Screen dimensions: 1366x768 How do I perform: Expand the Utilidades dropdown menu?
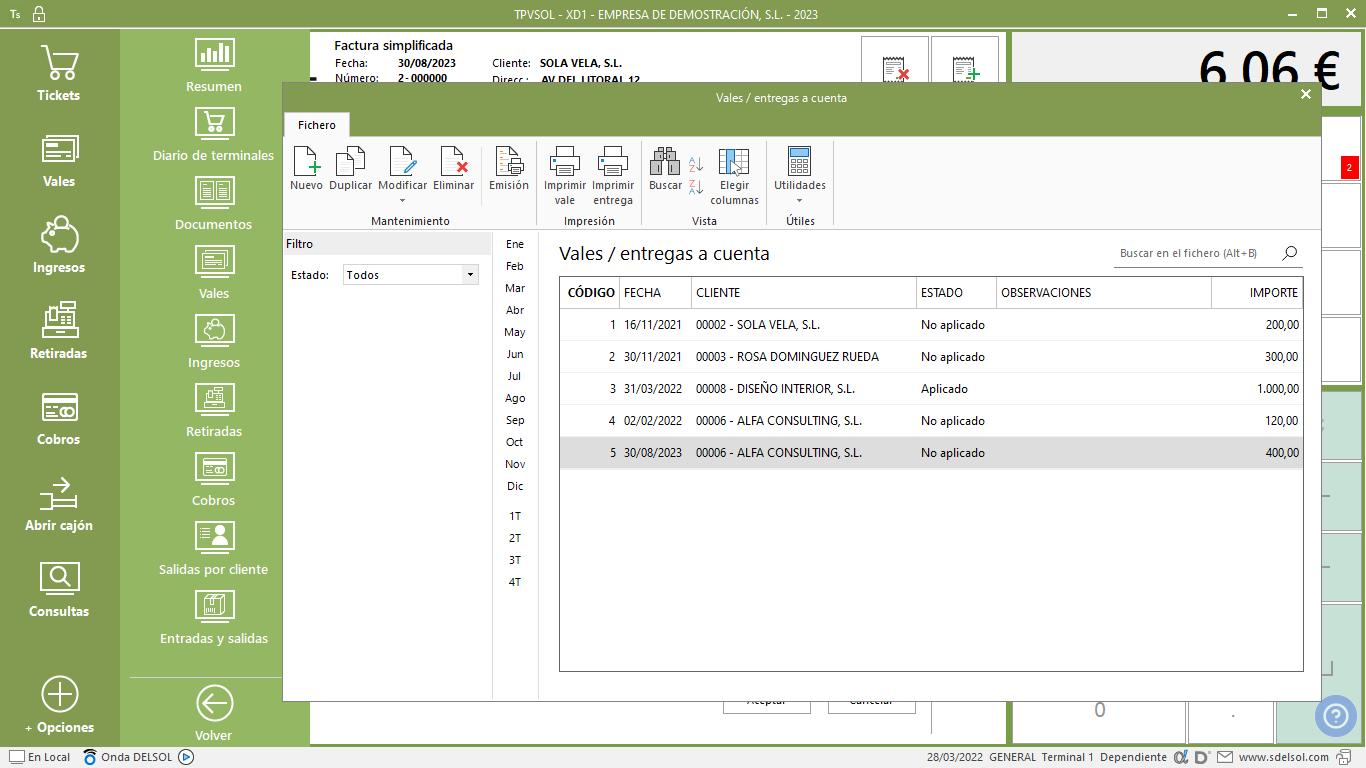(x=799, y=200)
